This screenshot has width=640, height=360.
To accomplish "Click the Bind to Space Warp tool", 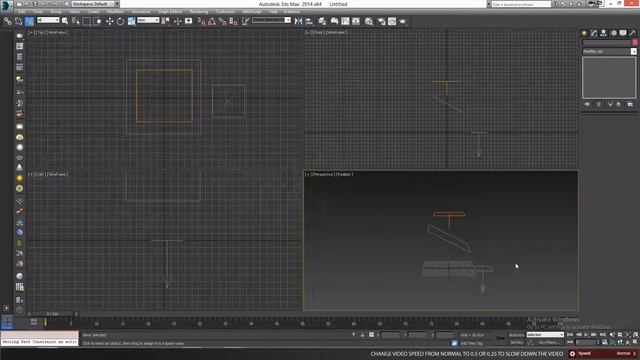I will pos(29,21).
